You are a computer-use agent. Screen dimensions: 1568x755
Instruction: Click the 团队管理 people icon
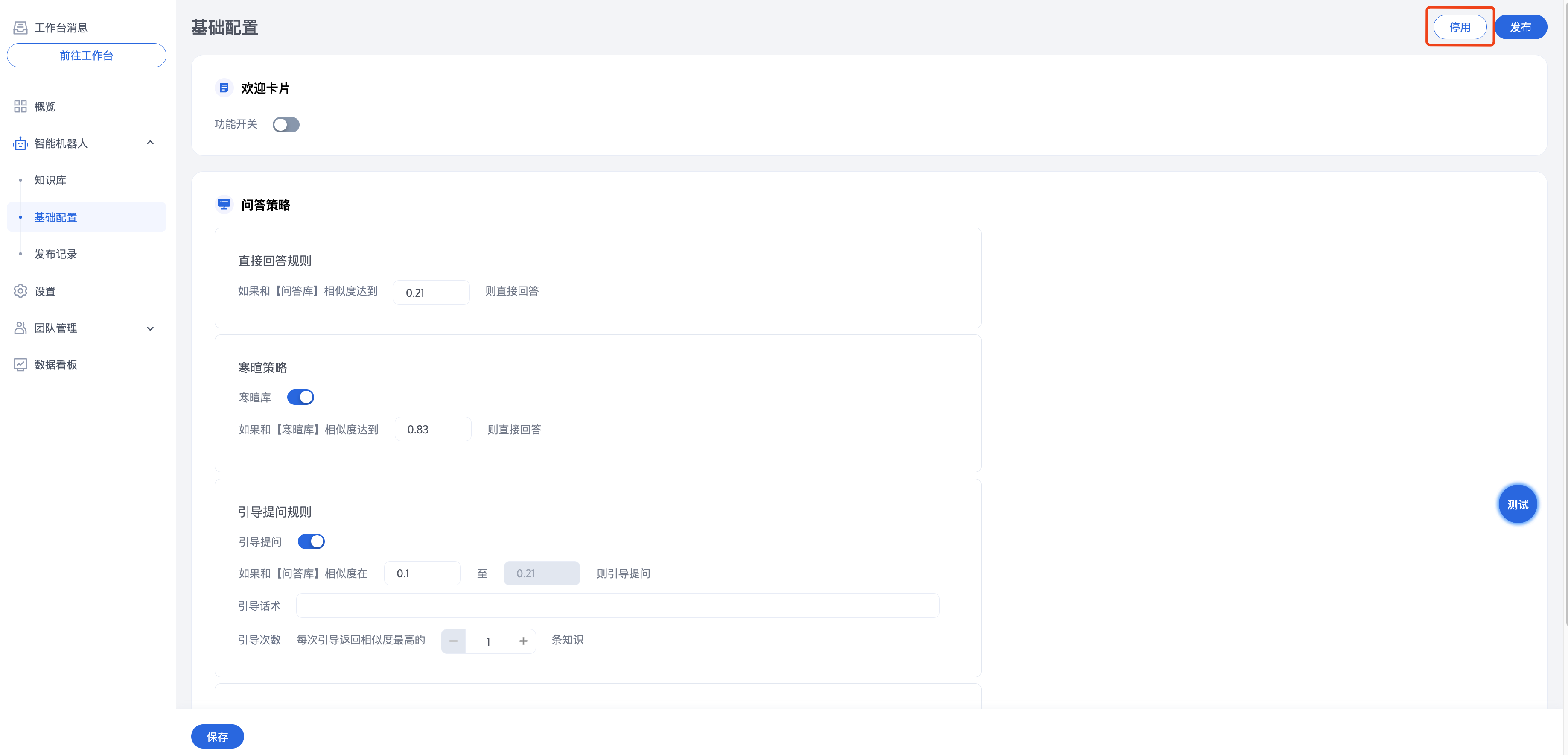coord(20,328)
